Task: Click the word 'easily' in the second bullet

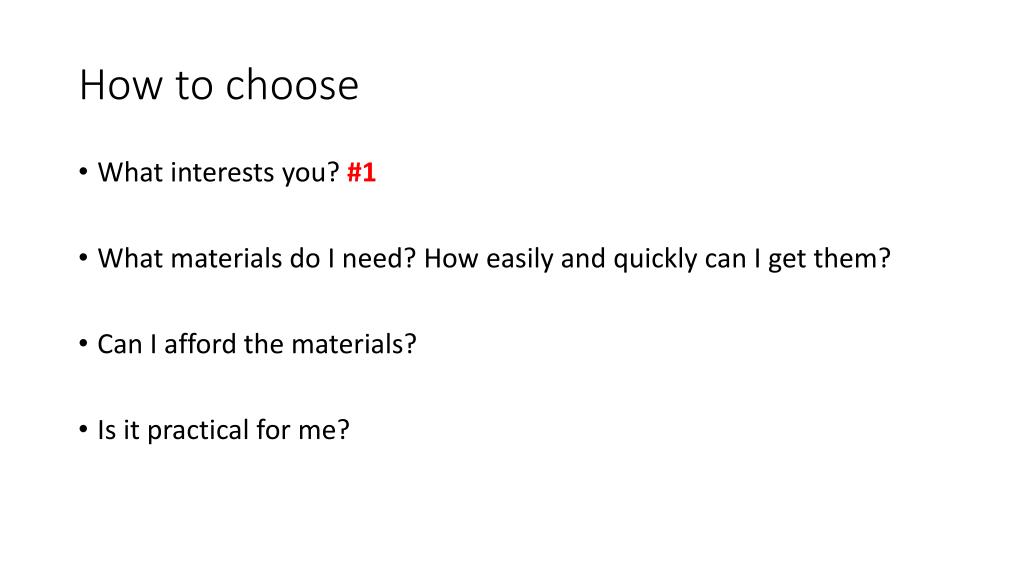Action: [x=520, y=259]
